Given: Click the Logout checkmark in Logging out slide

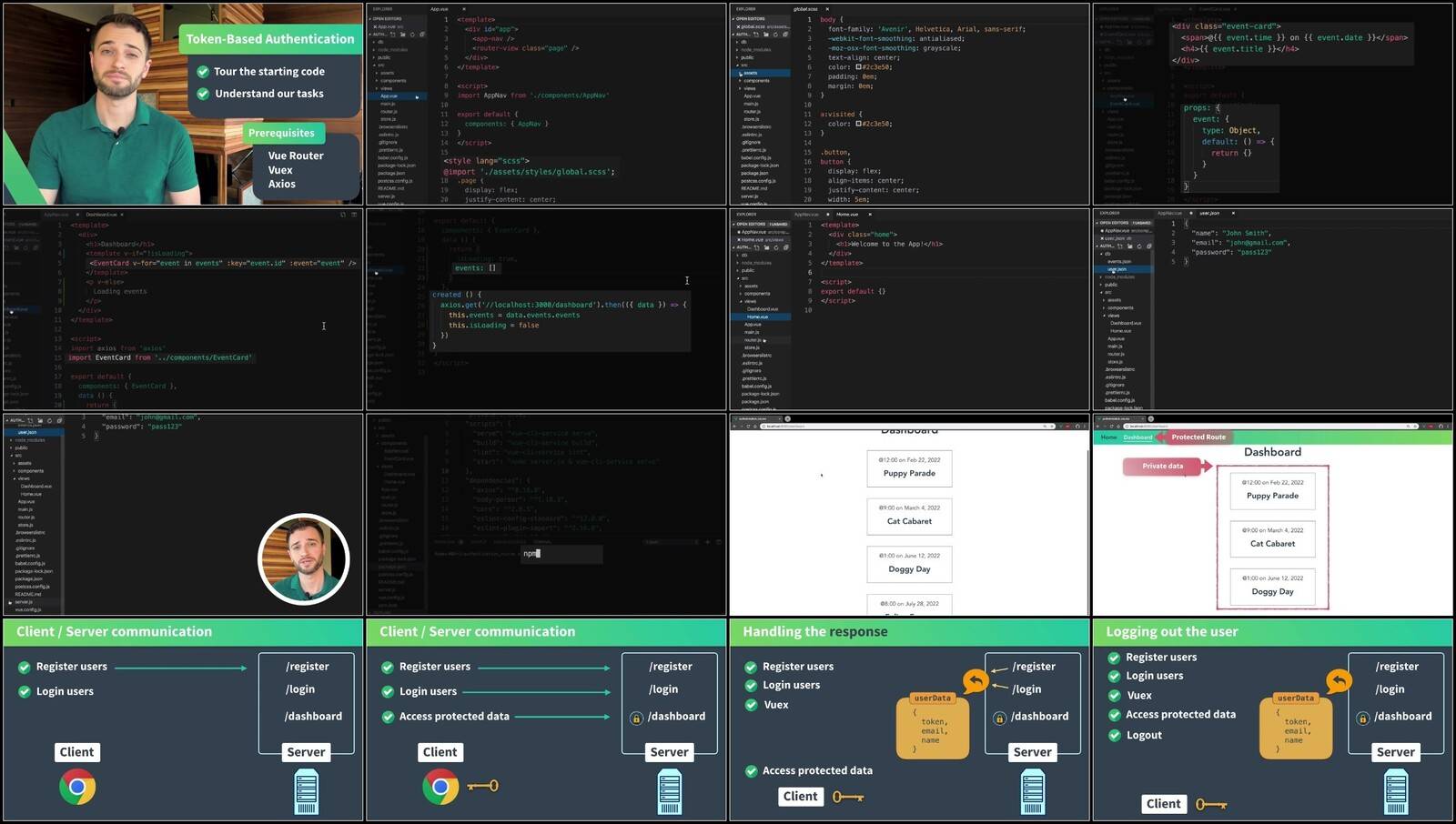Looking at the screenshot, I should click(1114, 736).
